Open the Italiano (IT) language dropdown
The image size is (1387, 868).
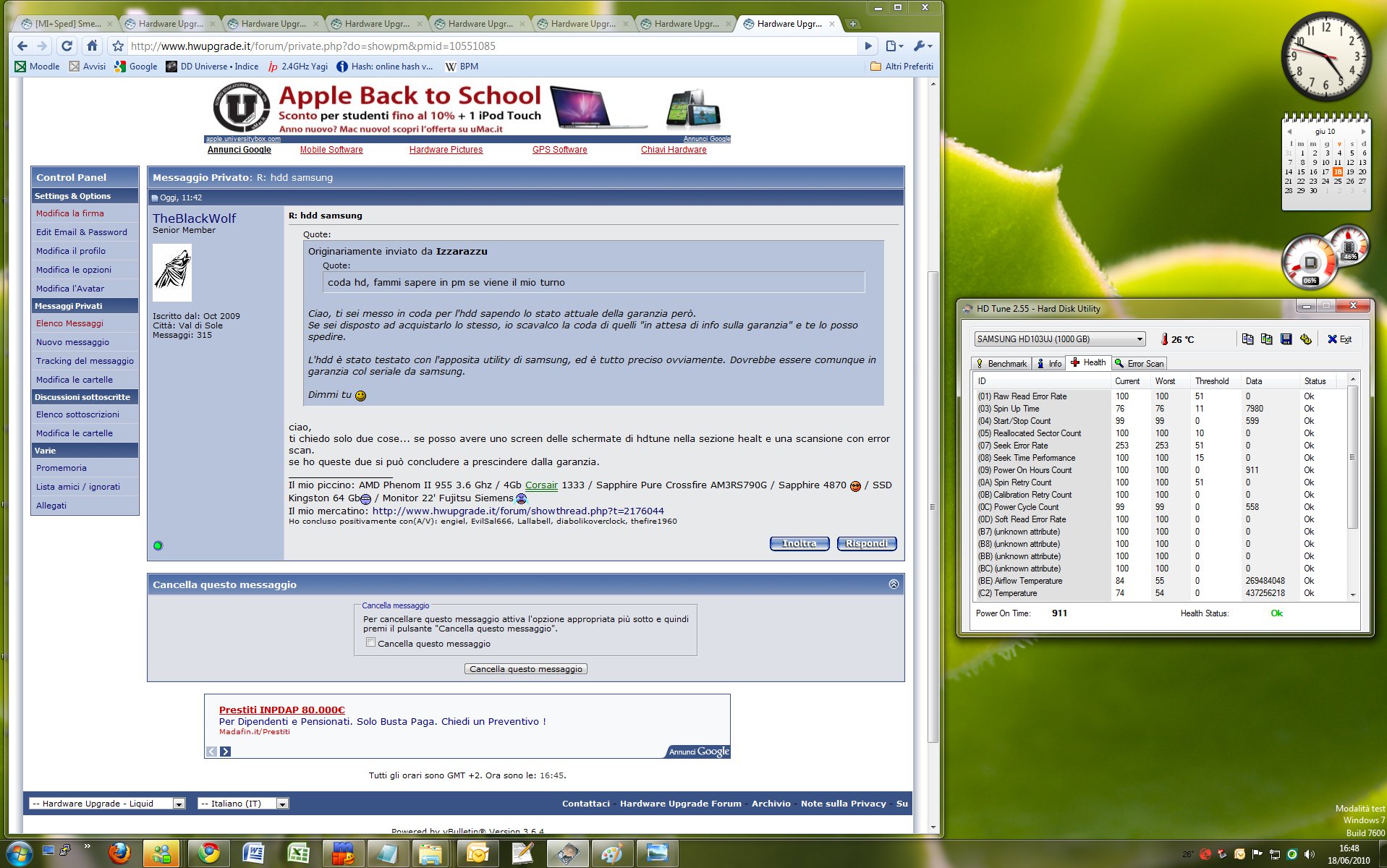click(243, 804)
